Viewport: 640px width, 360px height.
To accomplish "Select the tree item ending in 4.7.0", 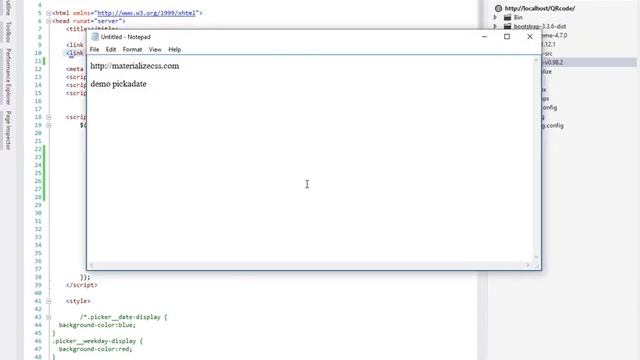I will coord(554,36).
